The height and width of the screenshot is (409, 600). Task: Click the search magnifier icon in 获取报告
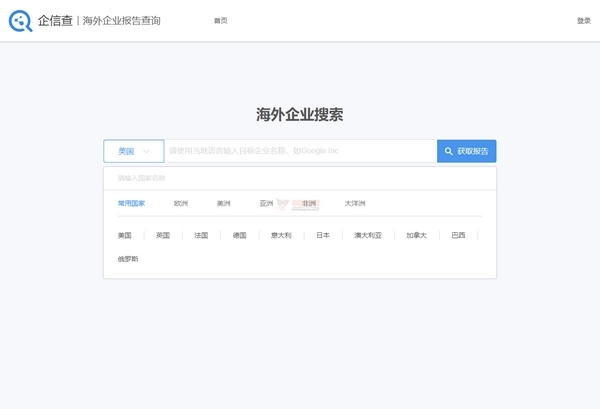pos(448,152)
